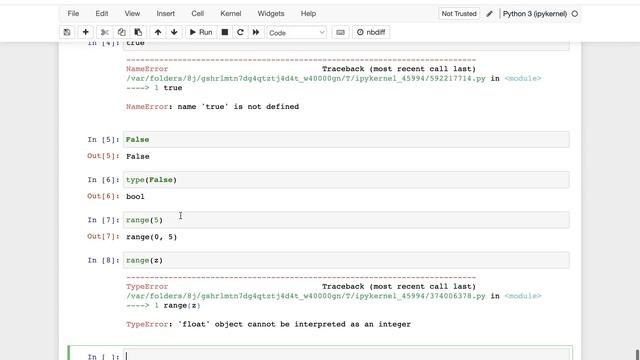Copy the selected cells
Viewport: 640px width, 360px height.
pos(121,32)
